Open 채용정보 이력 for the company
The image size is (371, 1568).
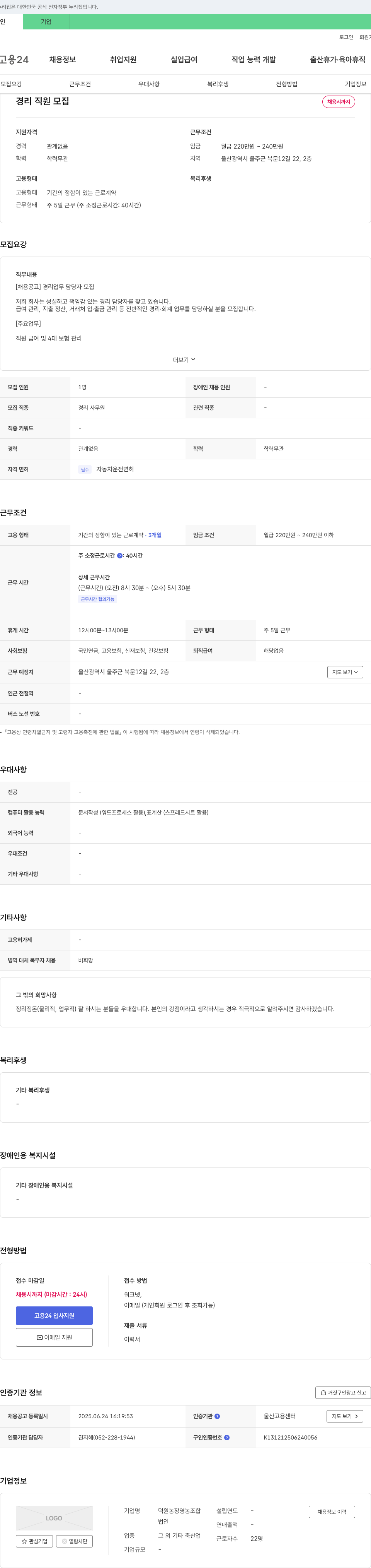[x=332, y=1512]
